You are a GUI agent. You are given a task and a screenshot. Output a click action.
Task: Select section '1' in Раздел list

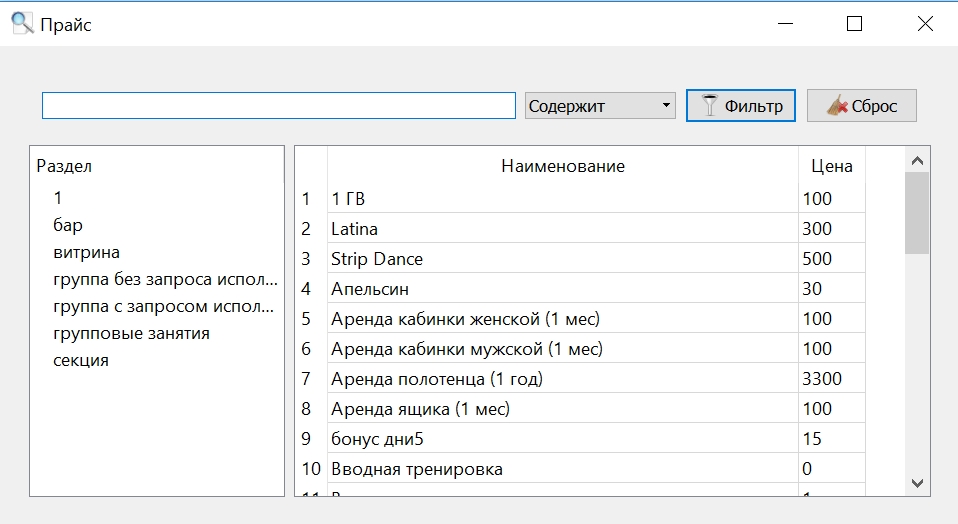click(57, 198)
